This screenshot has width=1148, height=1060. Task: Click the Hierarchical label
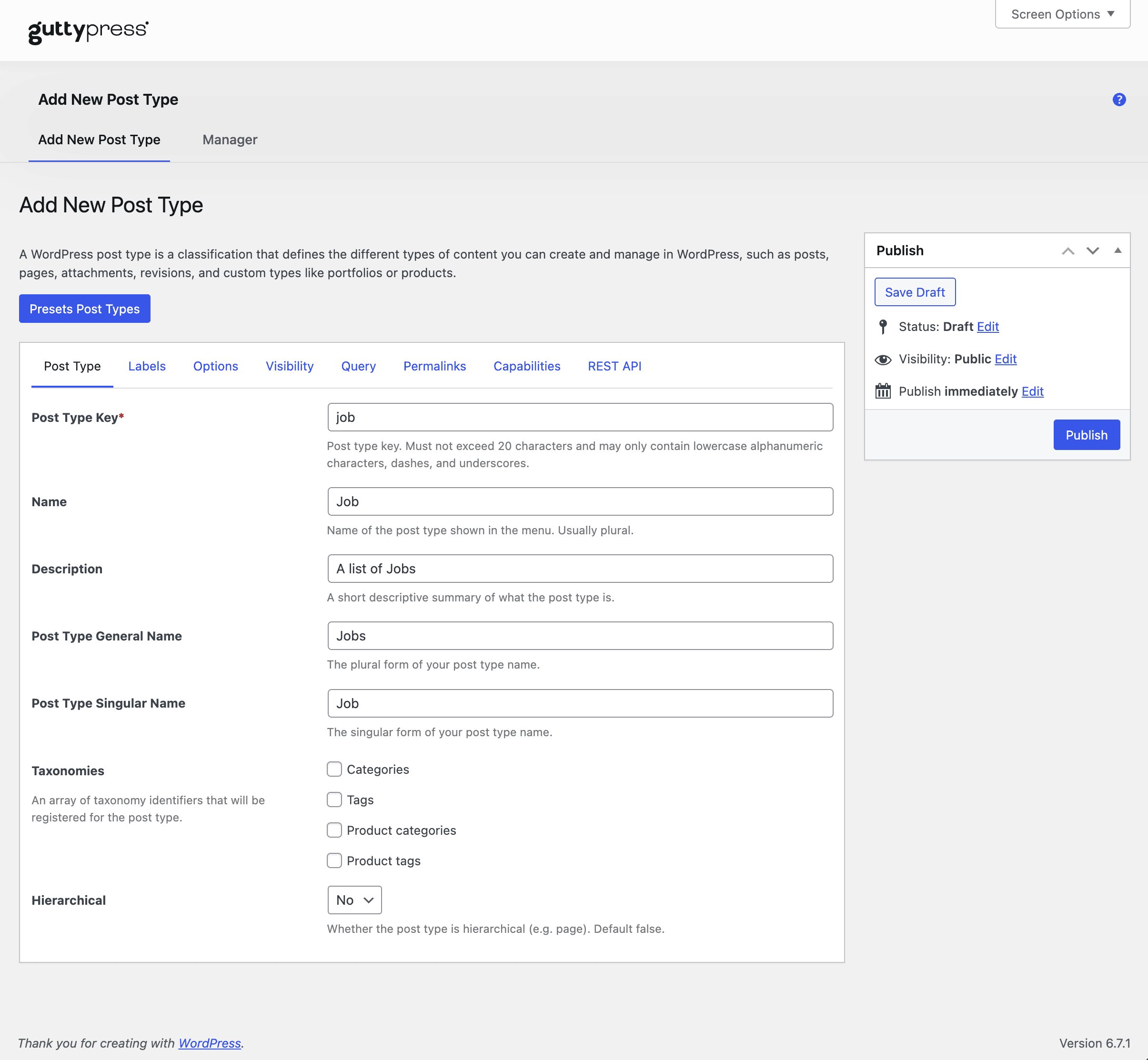tap(68, 900)
